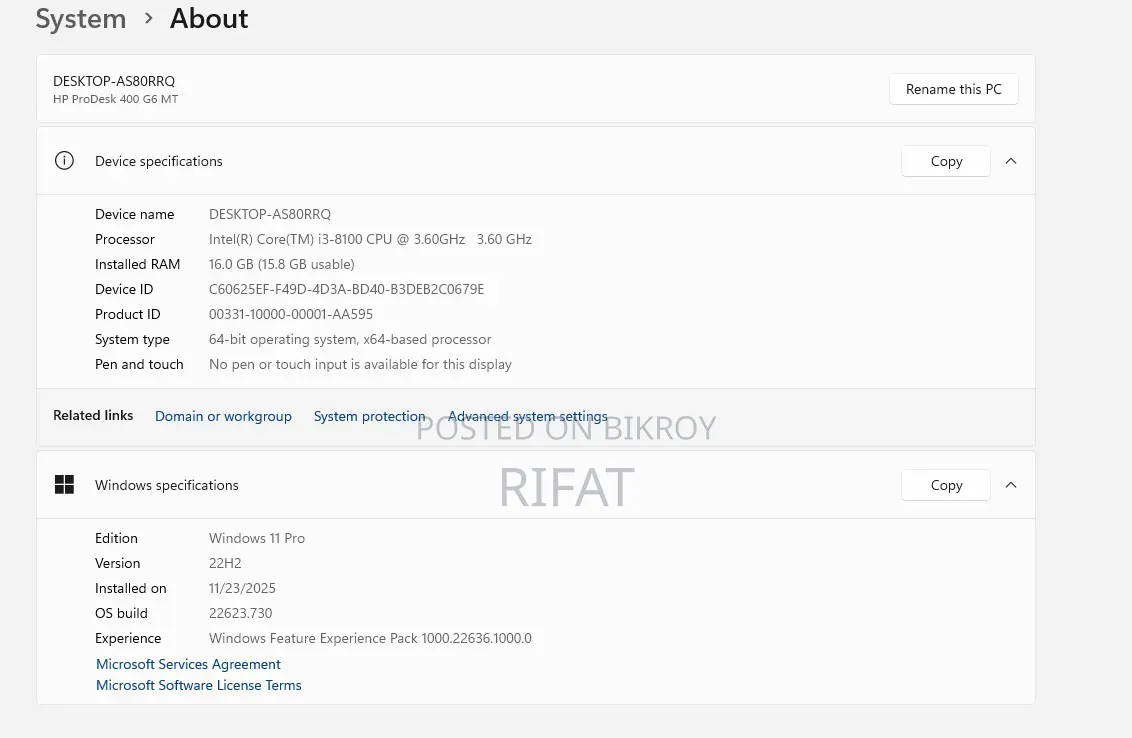Select the Intel Core i3-8100 processor value

tap(370, 239)
